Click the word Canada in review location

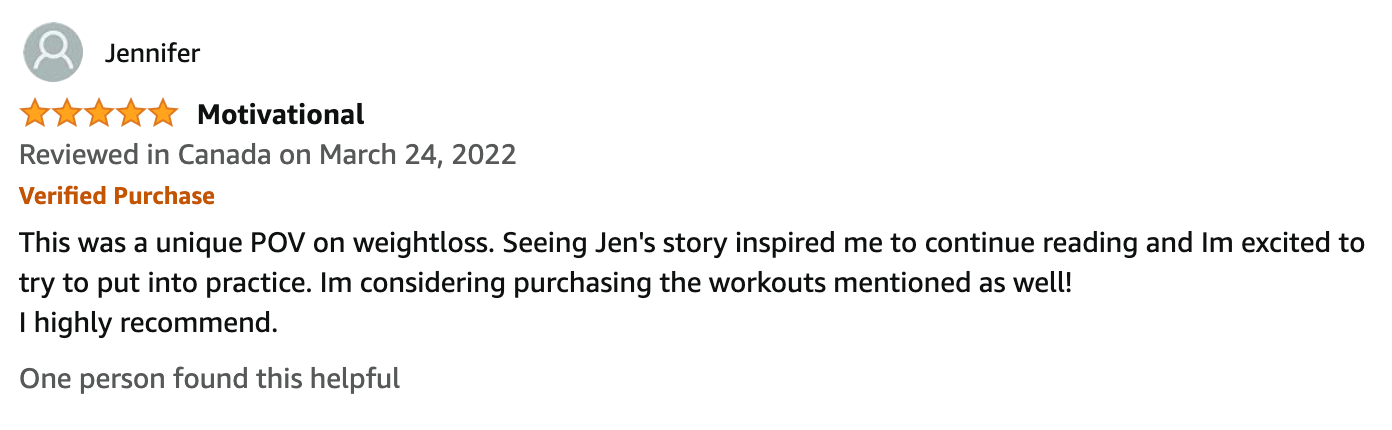click(x=224, y=155)
